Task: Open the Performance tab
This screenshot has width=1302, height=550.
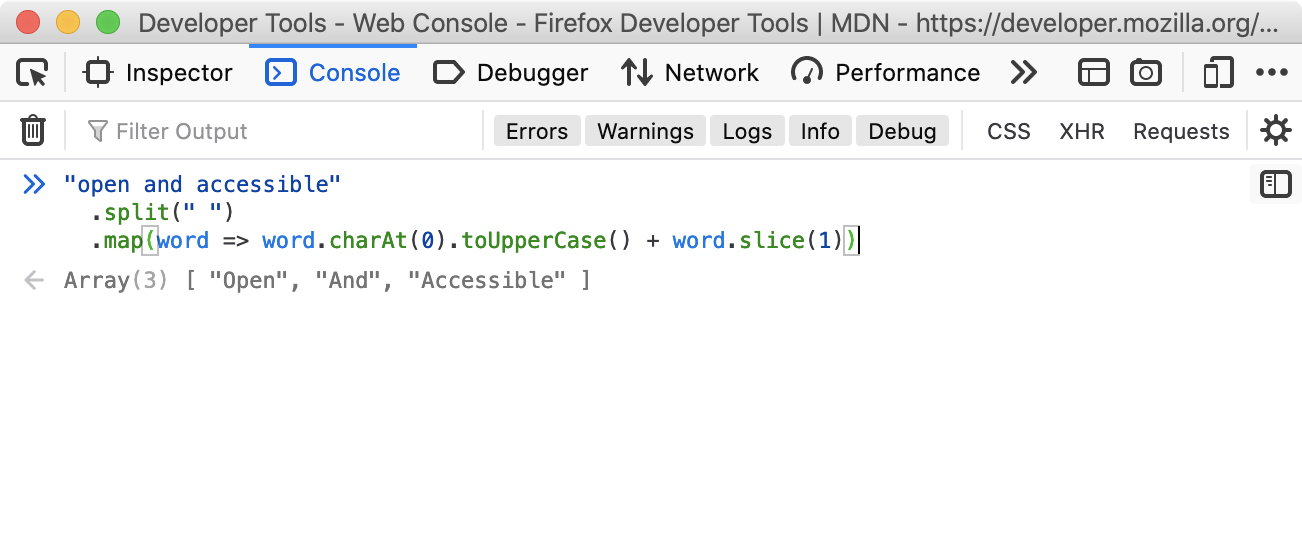Action: pos(885,73)
